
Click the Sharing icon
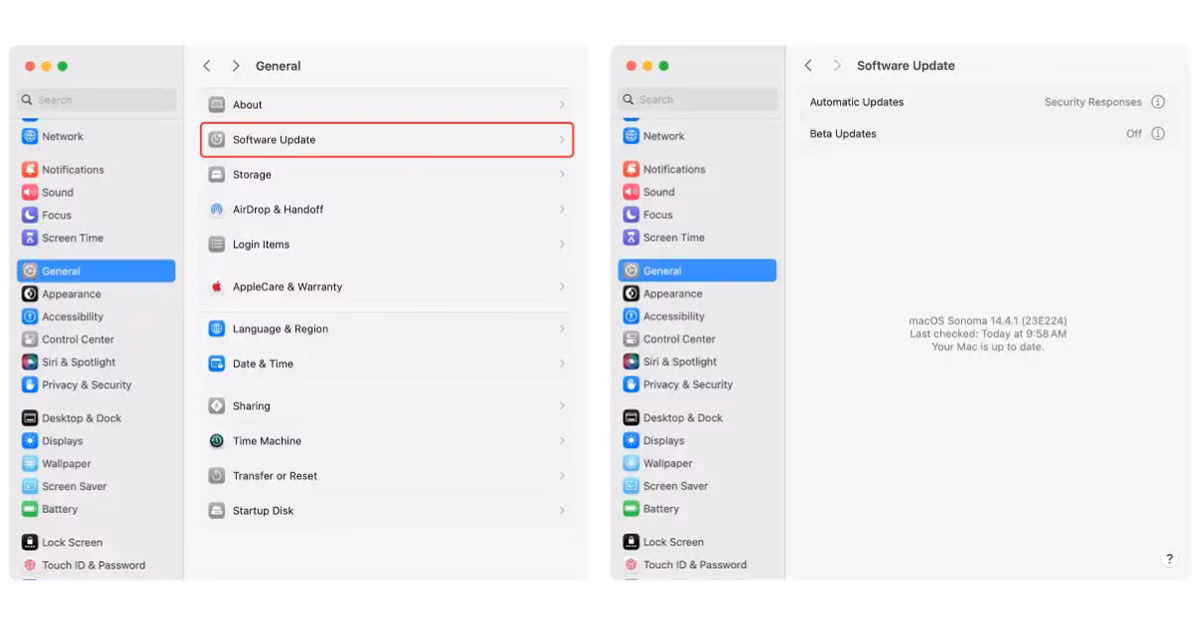pyautogui.click(x=216, y=406)
